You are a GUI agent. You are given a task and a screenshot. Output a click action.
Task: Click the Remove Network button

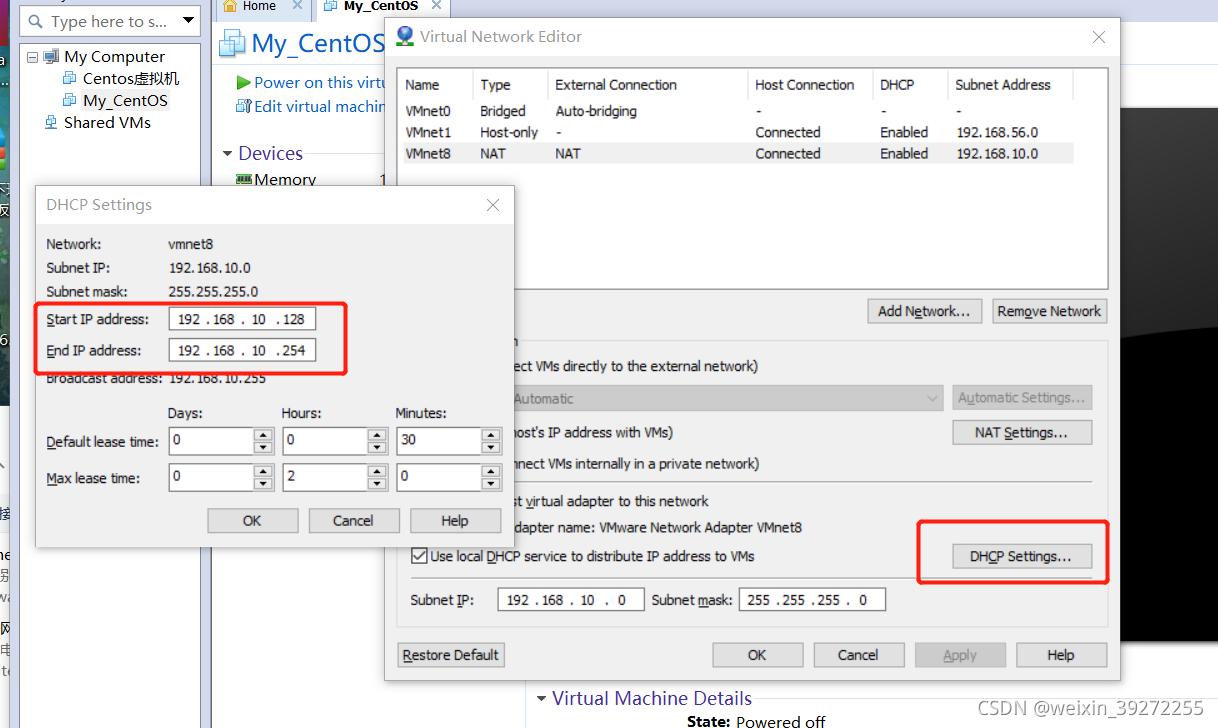pyautogui.click(x=1049, y=311)
